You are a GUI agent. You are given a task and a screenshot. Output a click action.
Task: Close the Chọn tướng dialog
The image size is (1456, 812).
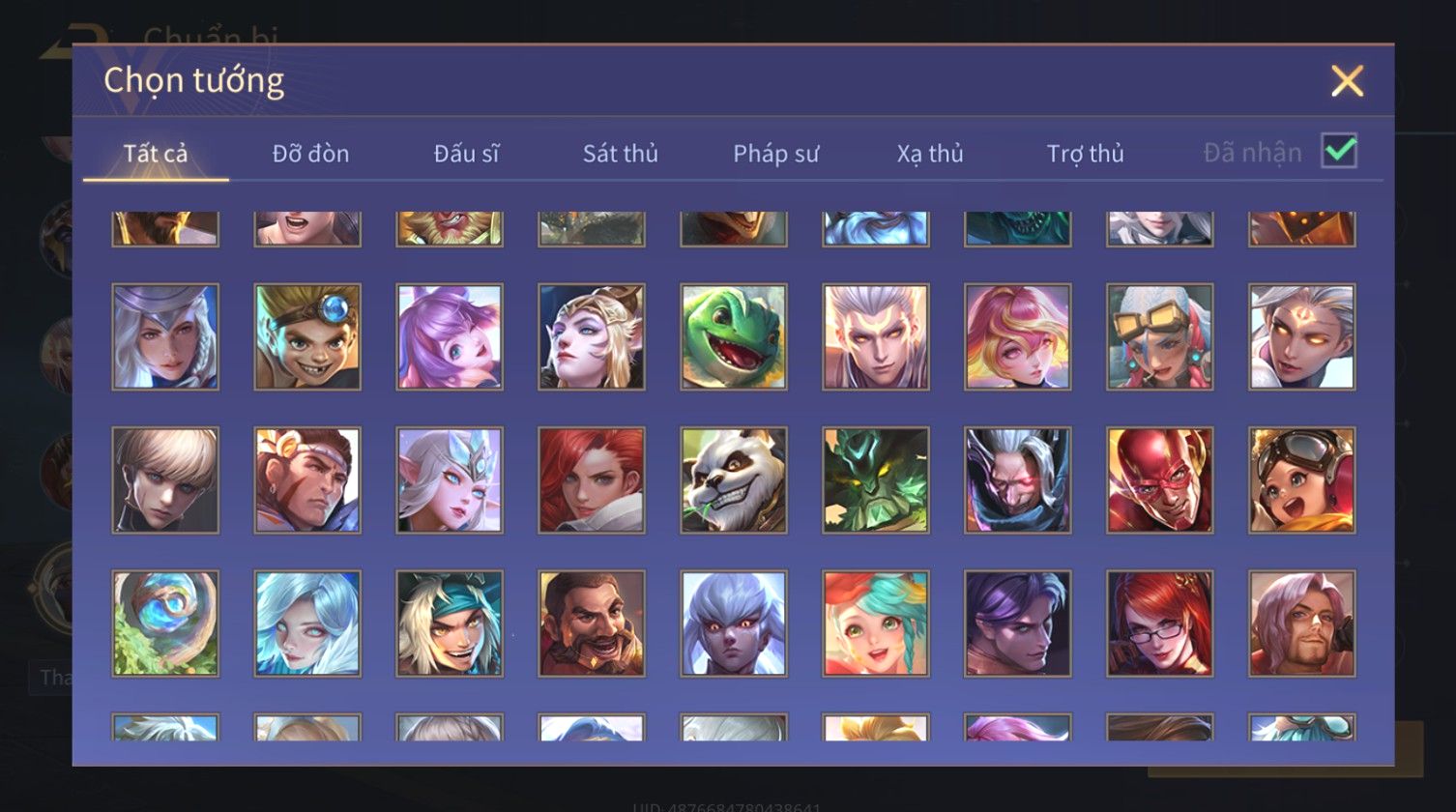[x=1347, y=81]
